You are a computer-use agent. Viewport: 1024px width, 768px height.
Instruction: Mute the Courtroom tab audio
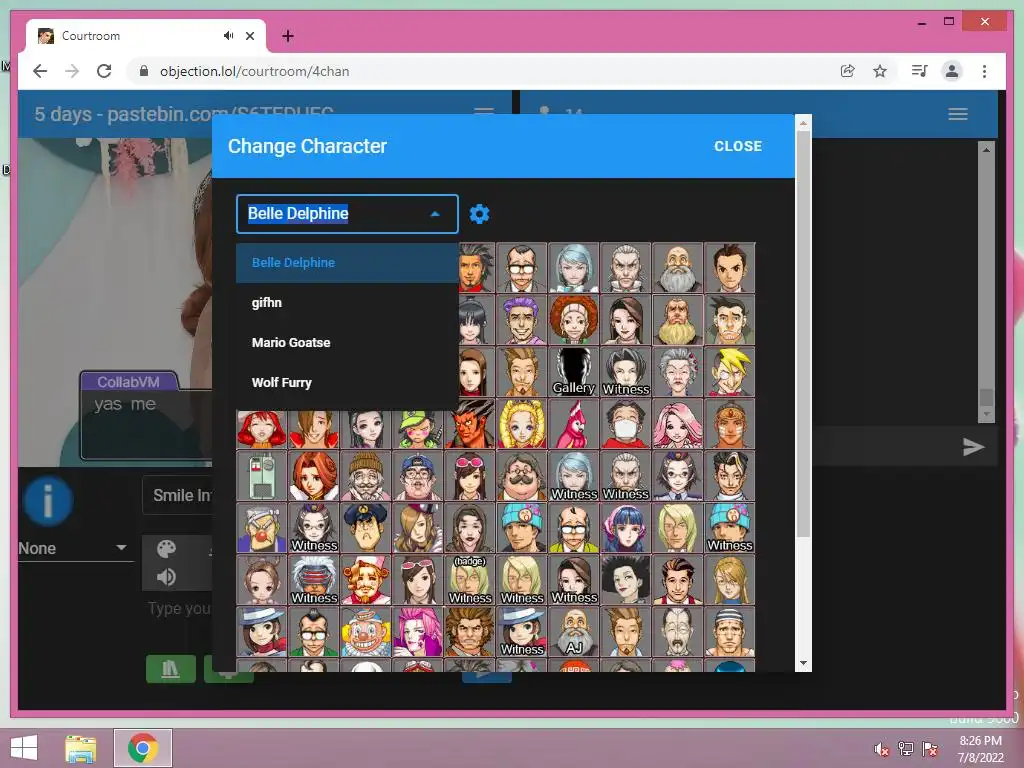click(x=228, y=35)
